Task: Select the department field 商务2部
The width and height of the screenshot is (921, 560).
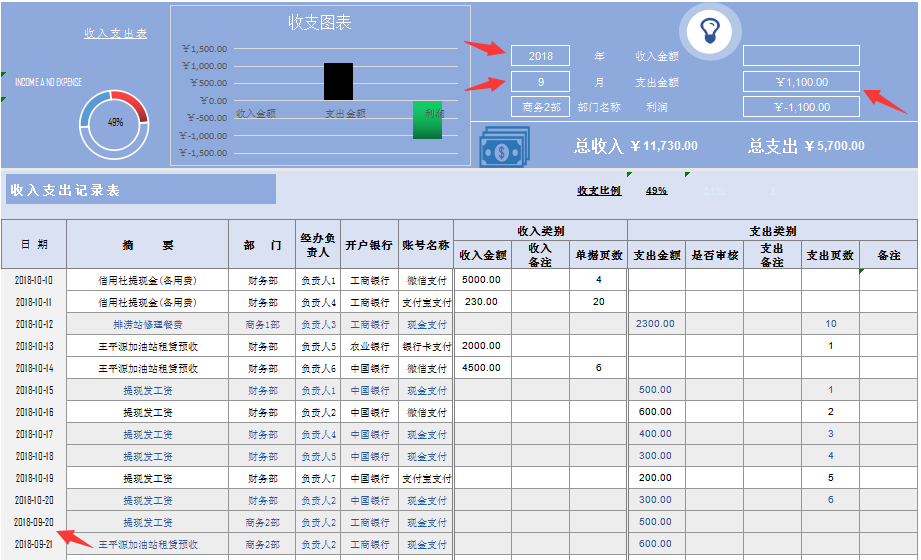Action: click(x=540, y=107)
